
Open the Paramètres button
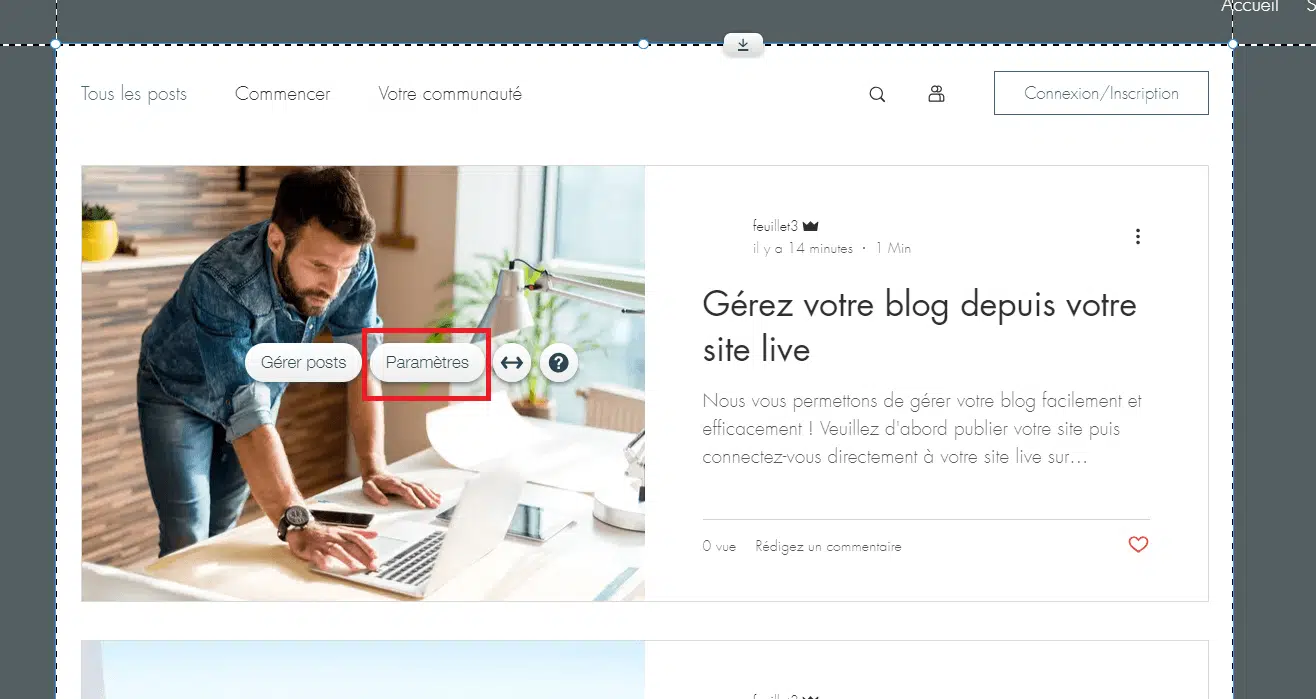coord(427,363)
